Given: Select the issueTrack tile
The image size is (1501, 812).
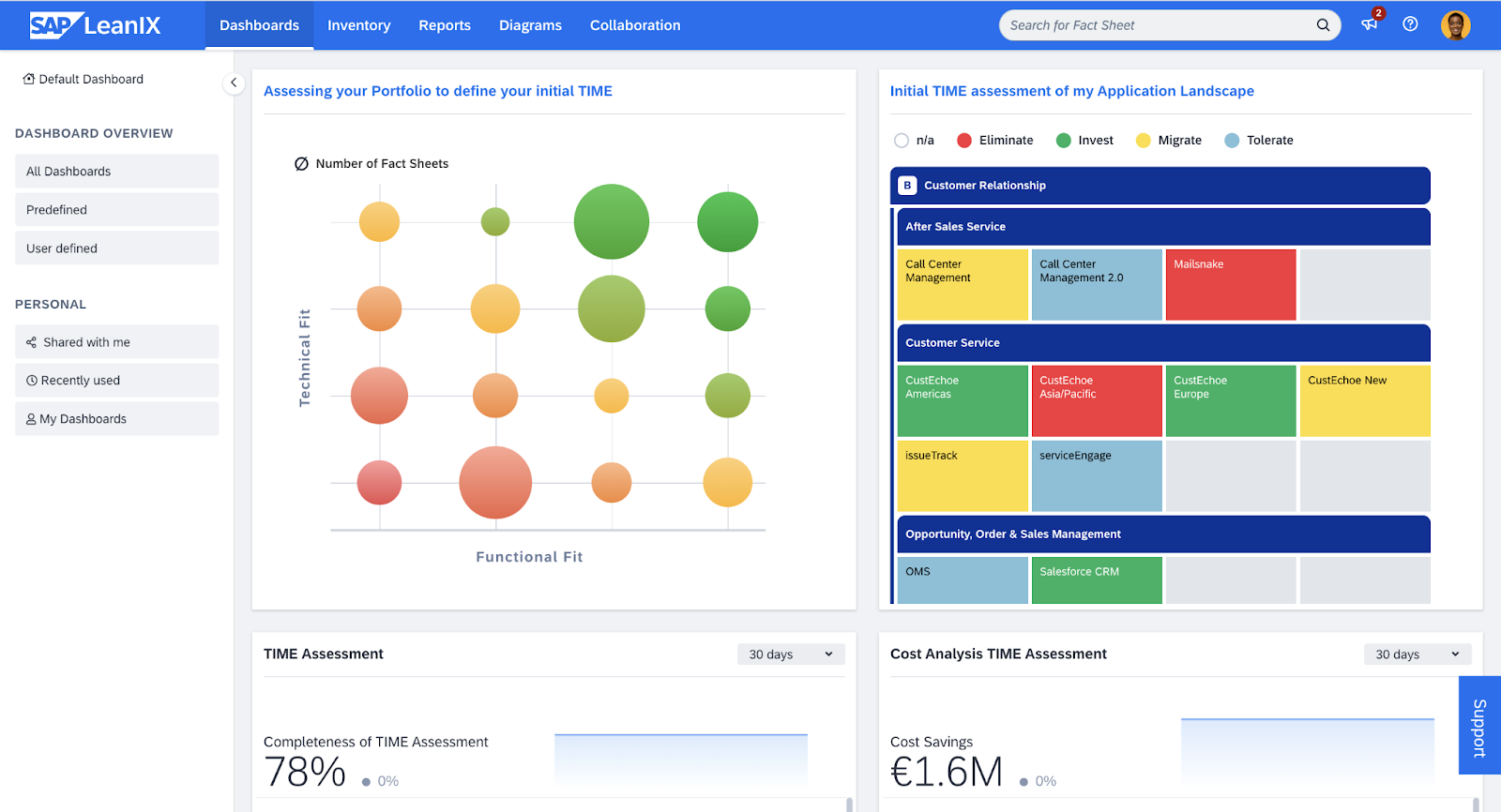Looking at the screenshot, I should [963, 476].
